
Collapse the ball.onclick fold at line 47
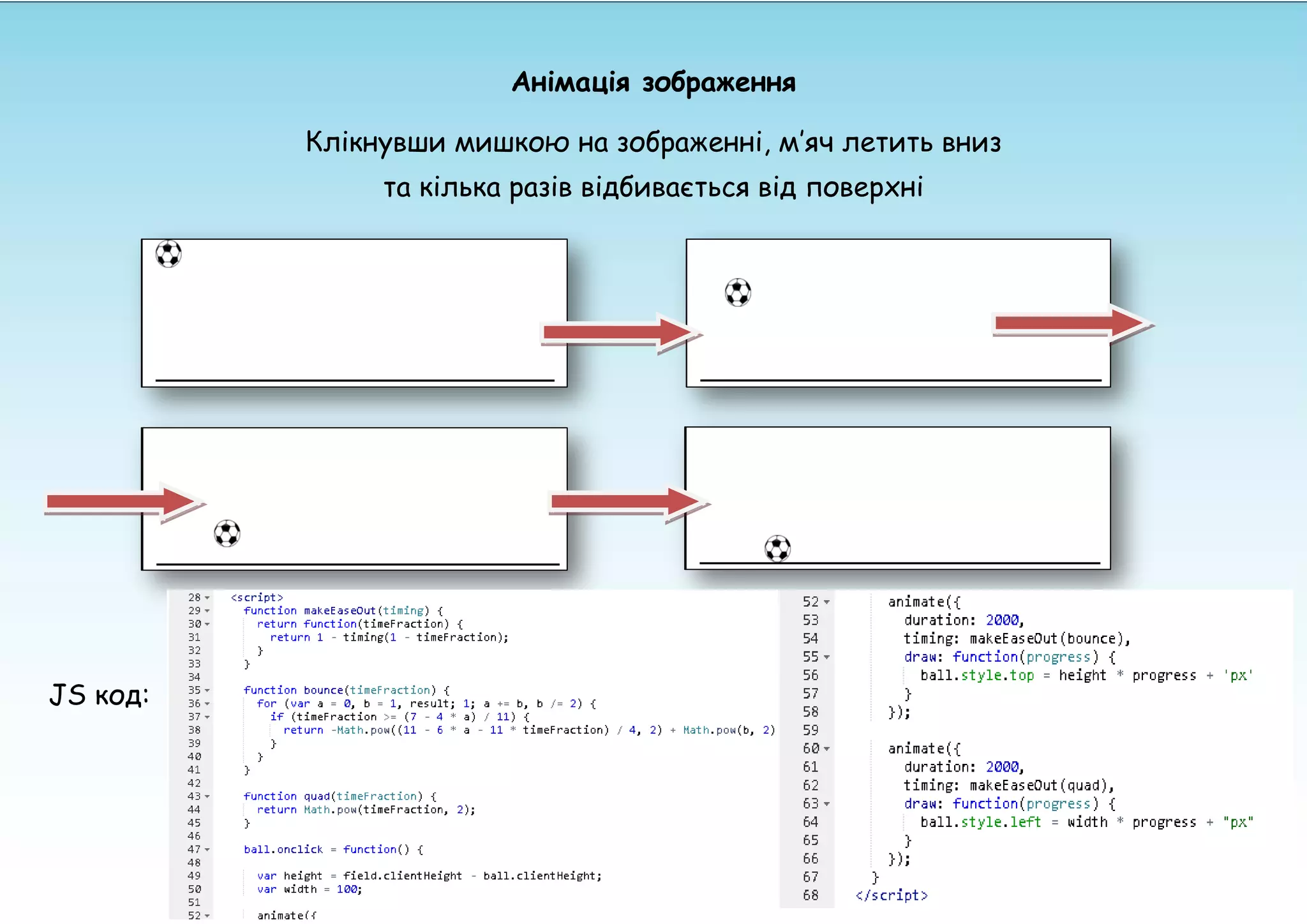pos(207,849)
